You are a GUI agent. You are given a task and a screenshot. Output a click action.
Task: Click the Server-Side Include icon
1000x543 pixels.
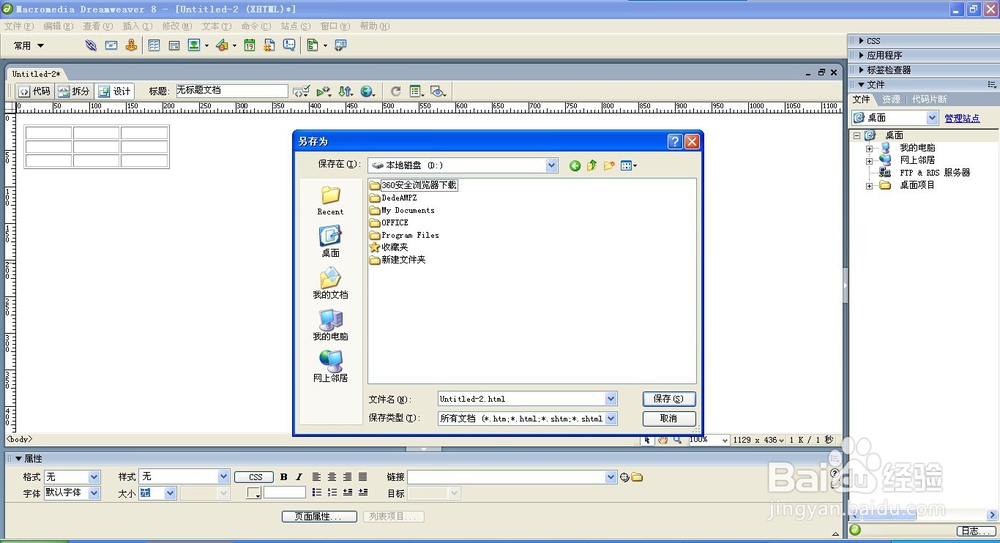click(269, 45)
